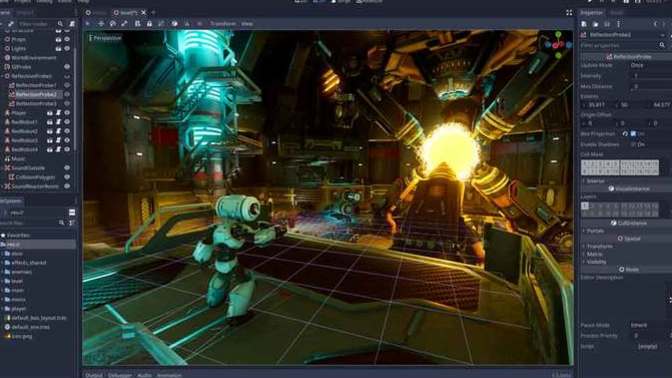Click Box Projection revert arrow icon

click(625, 134)
